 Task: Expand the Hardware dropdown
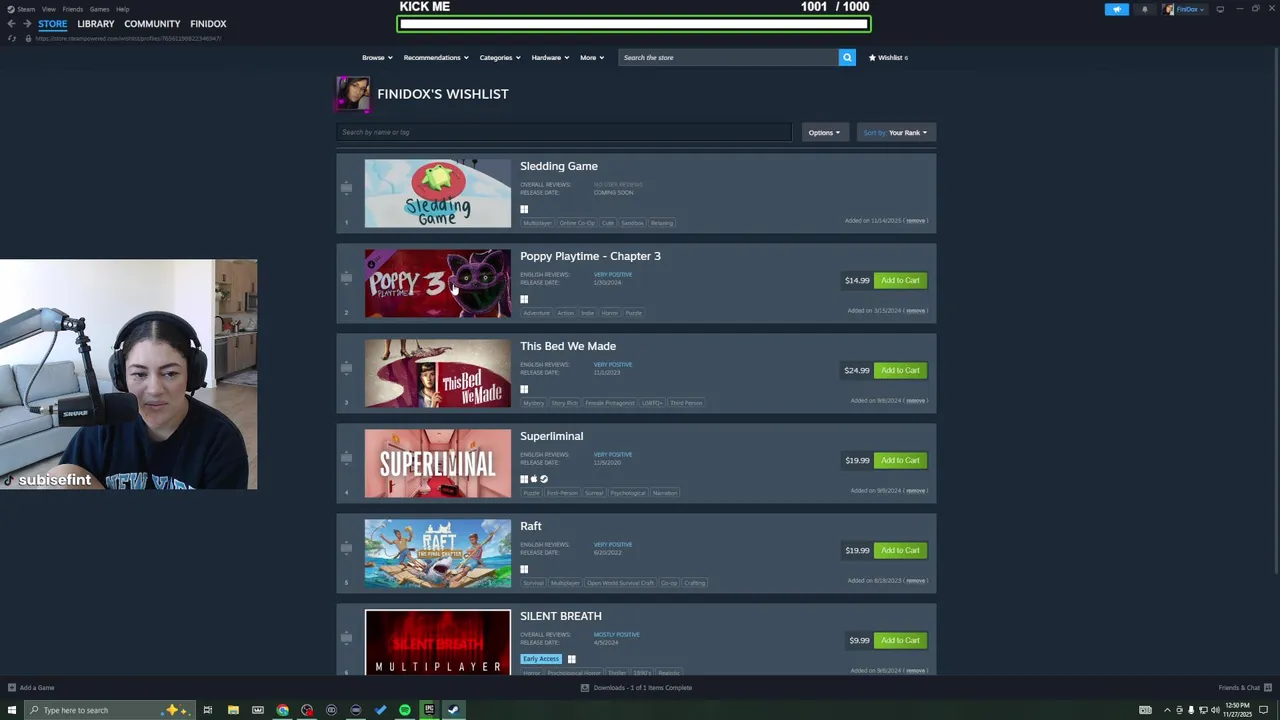click(x=550, y=57)
